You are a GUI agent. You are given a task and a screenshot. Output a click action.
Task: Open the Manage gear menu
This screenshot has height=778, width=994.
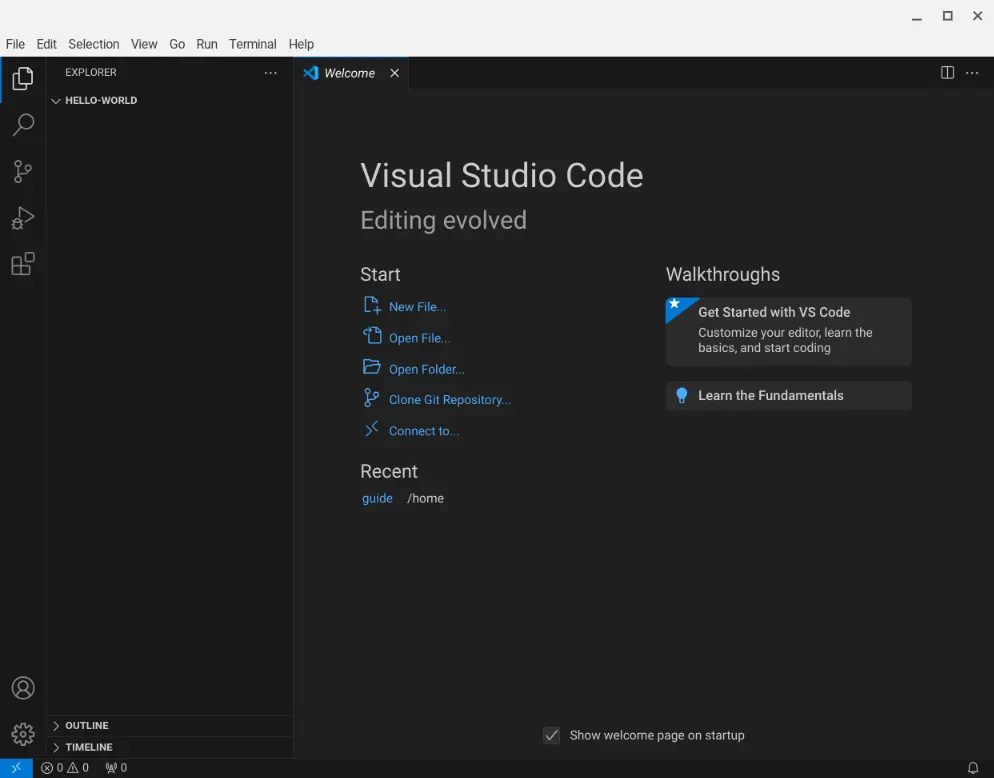click(x=22, y=734)
